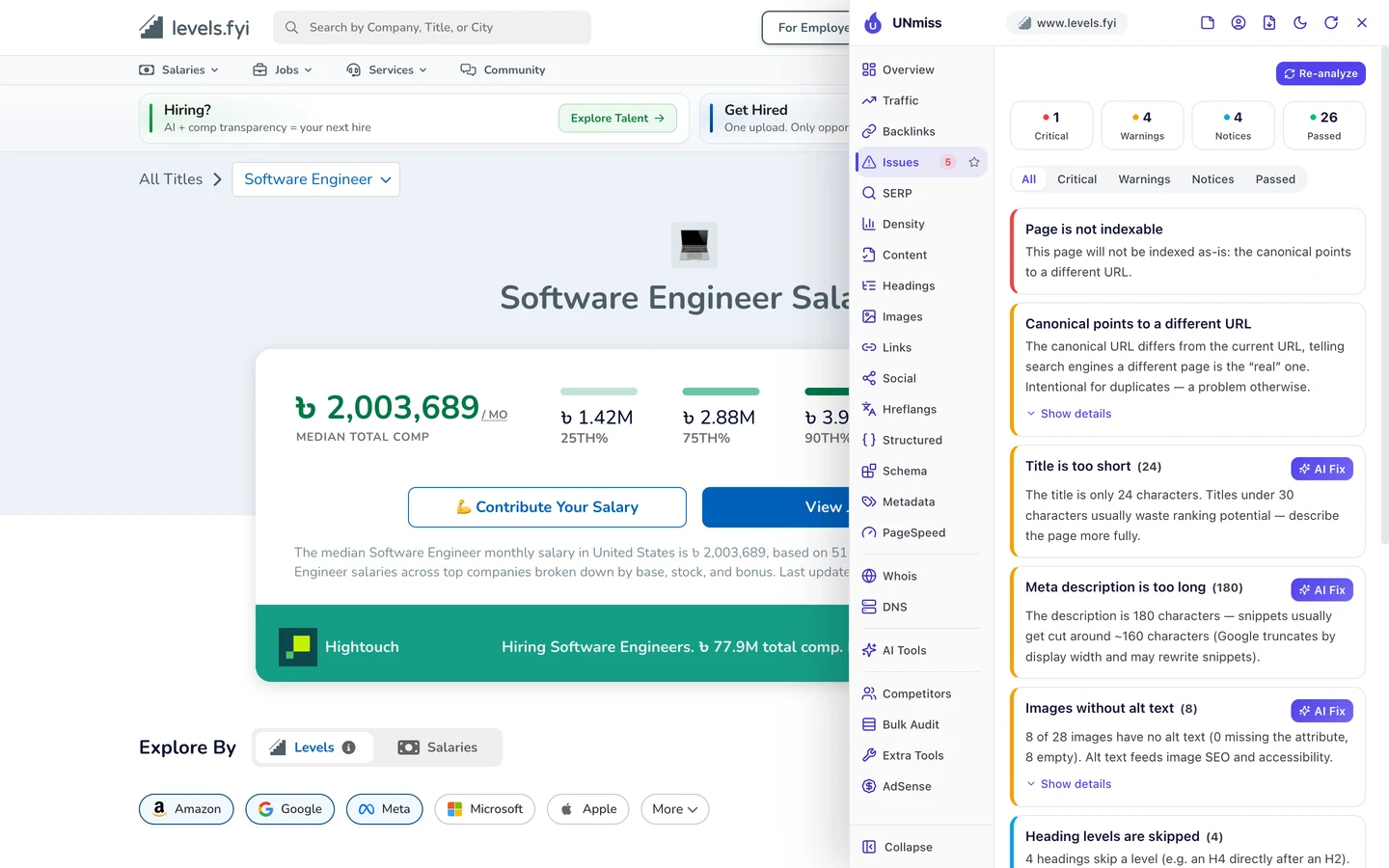
Task: Click the 4 Warnings summary card
Action: pyautogui.click(x=1142, y=125)
